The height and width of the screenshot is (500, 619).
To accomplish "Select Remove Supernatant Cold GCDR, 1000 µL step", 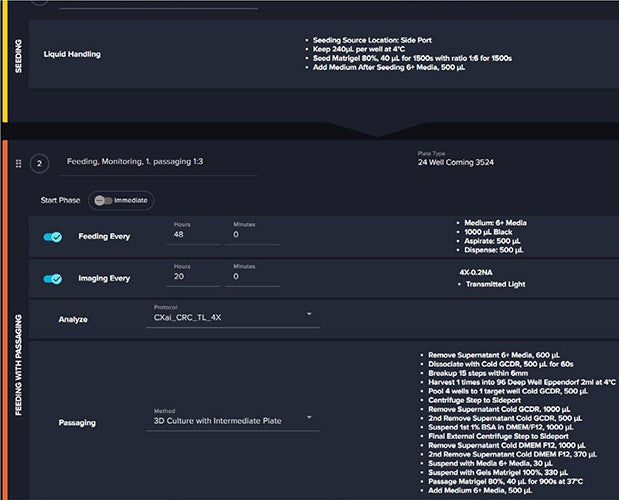I will coord(499,410).
